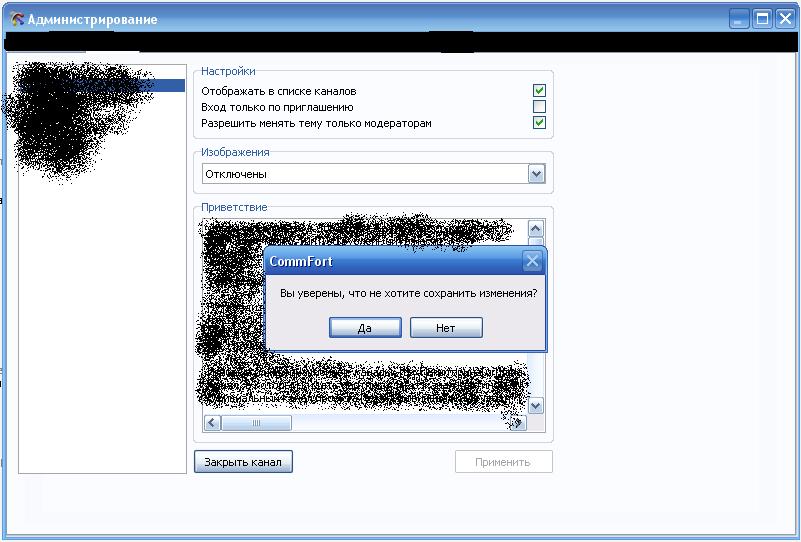The image size is (801, 542).
Task: Close the Администрирование window
Action: click(785, 18)
